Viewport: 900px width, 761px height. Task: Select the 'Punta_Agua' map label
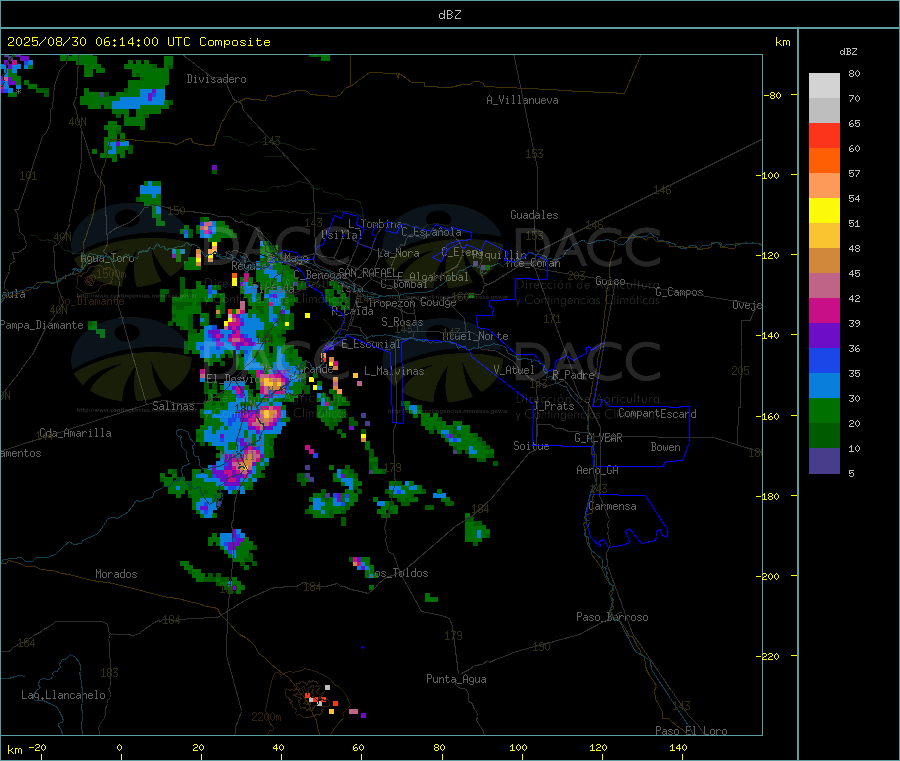[456, 679]
